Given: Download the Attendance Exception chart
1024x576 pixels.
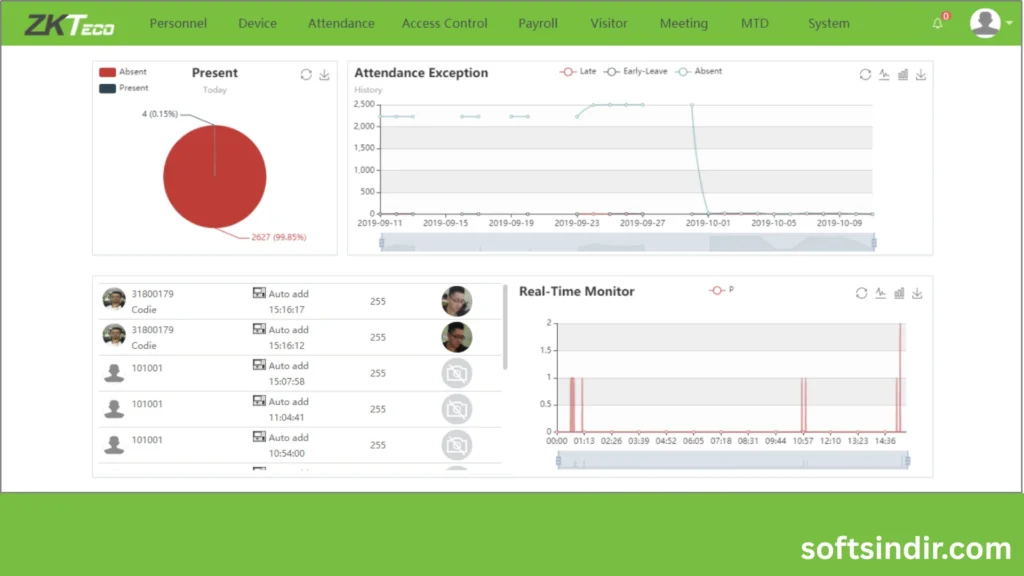Looking at the screenshot, I should tap(920, 75).
